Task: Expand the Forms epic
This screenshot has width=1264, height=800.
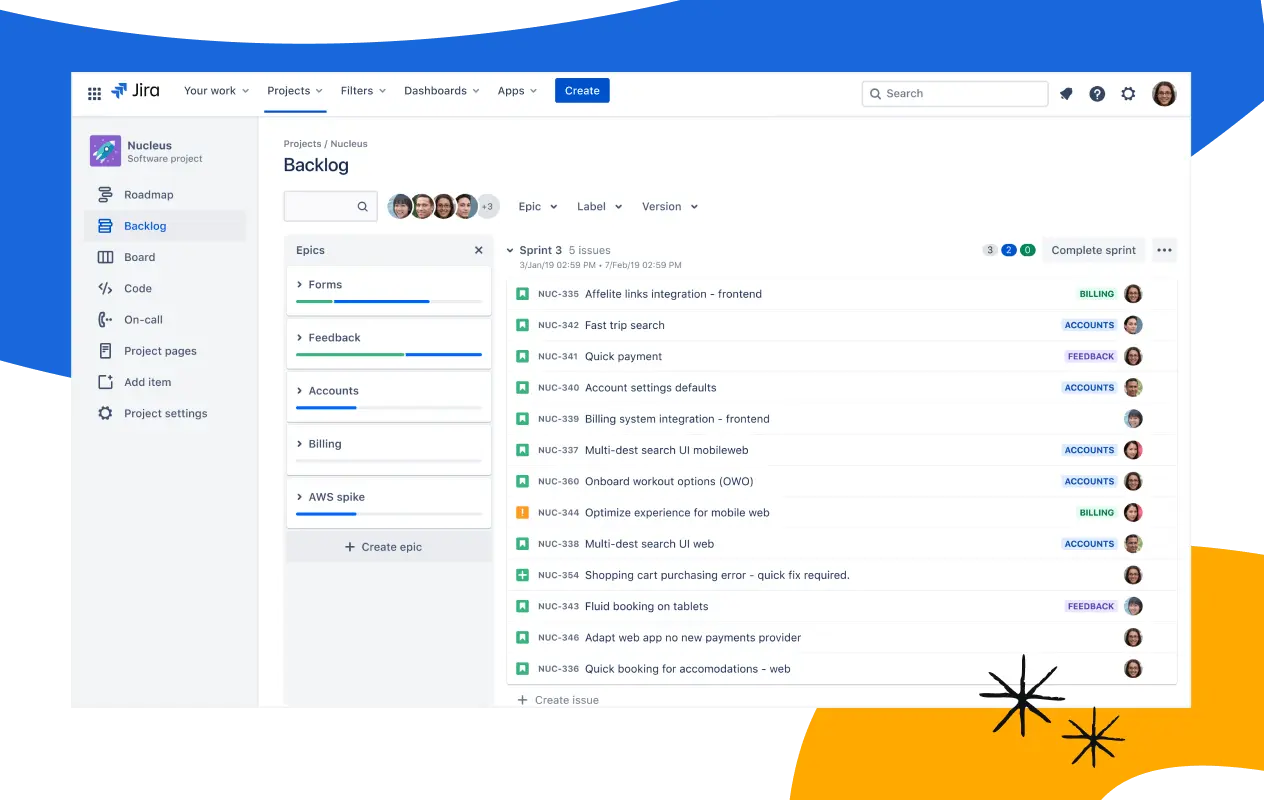Action: click(299, 285)
